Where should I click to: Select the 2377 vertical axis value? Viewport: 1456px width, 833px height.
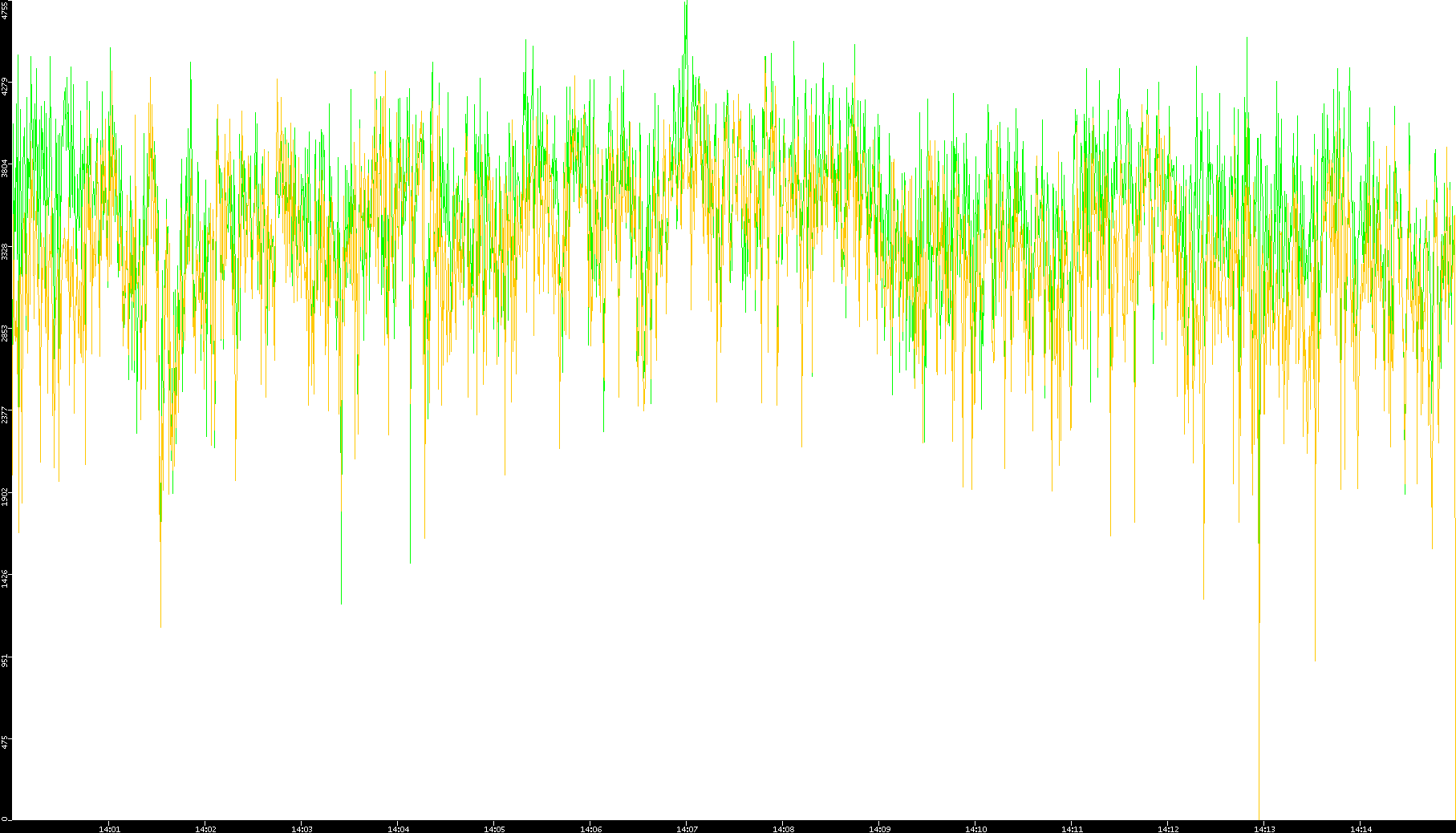point(5,415)
